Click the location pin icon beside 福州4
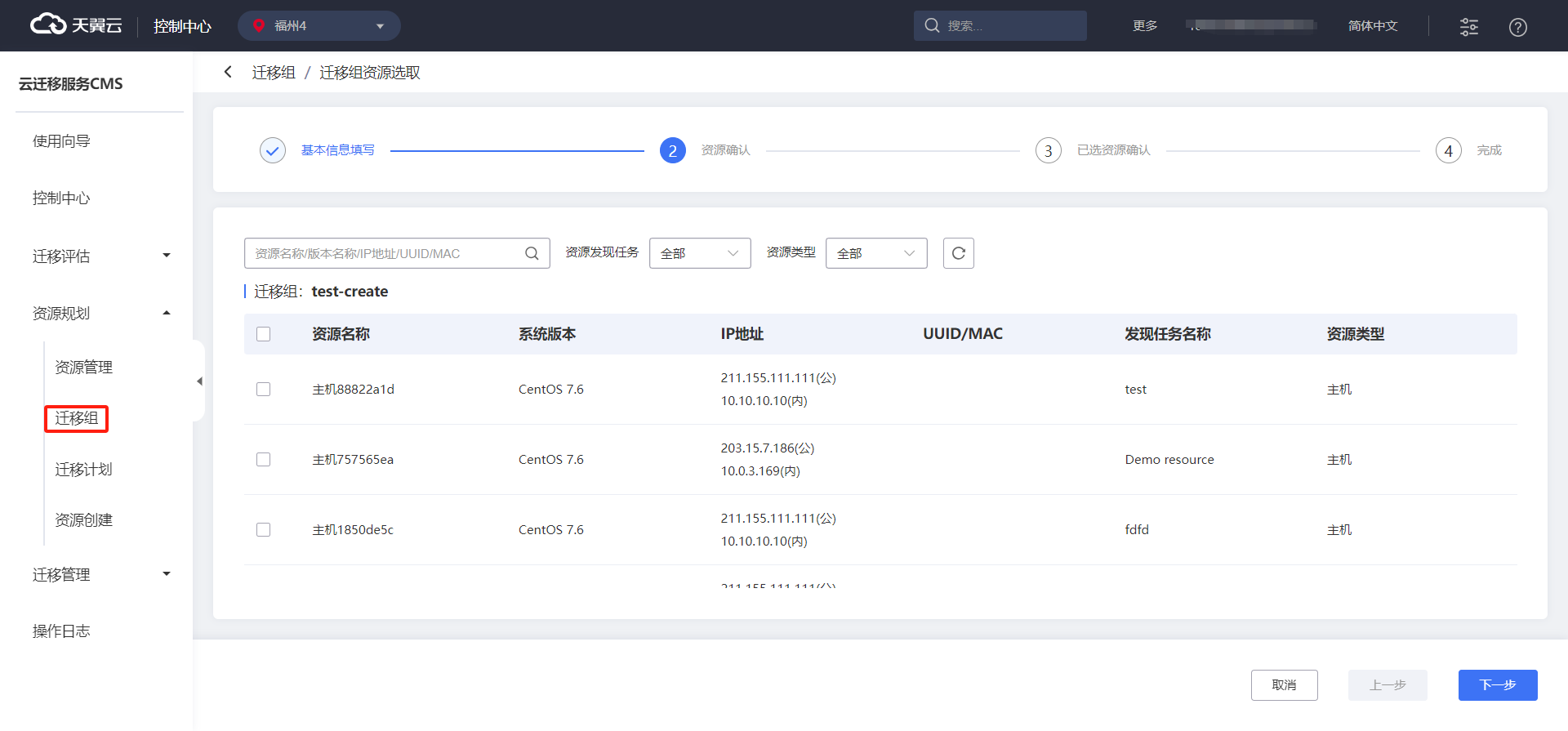 (x=259, y=25)
